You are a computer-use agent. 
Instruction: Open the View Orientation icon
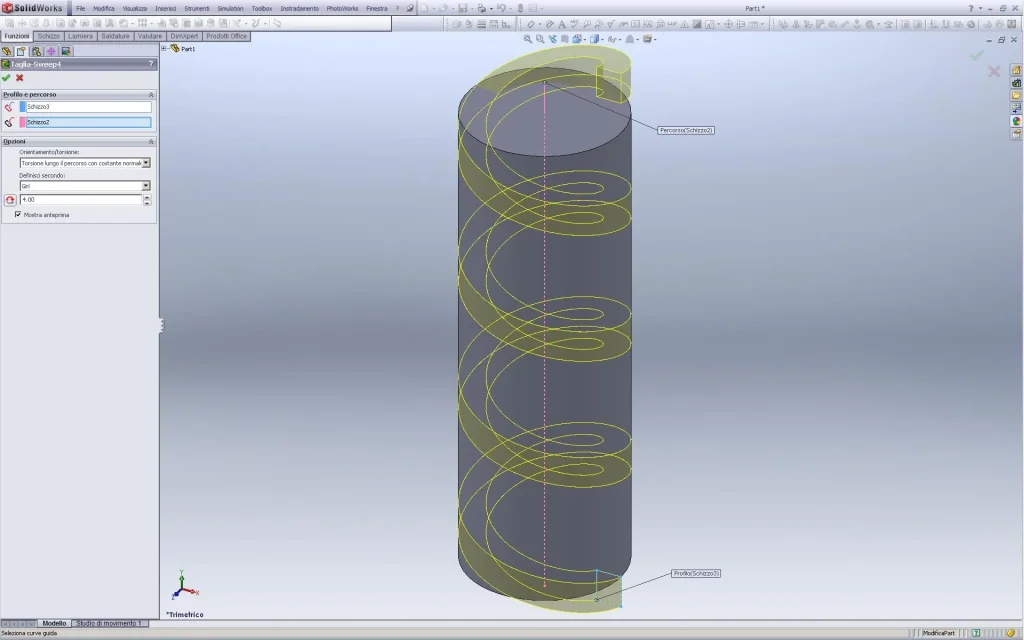pos(577,39)
